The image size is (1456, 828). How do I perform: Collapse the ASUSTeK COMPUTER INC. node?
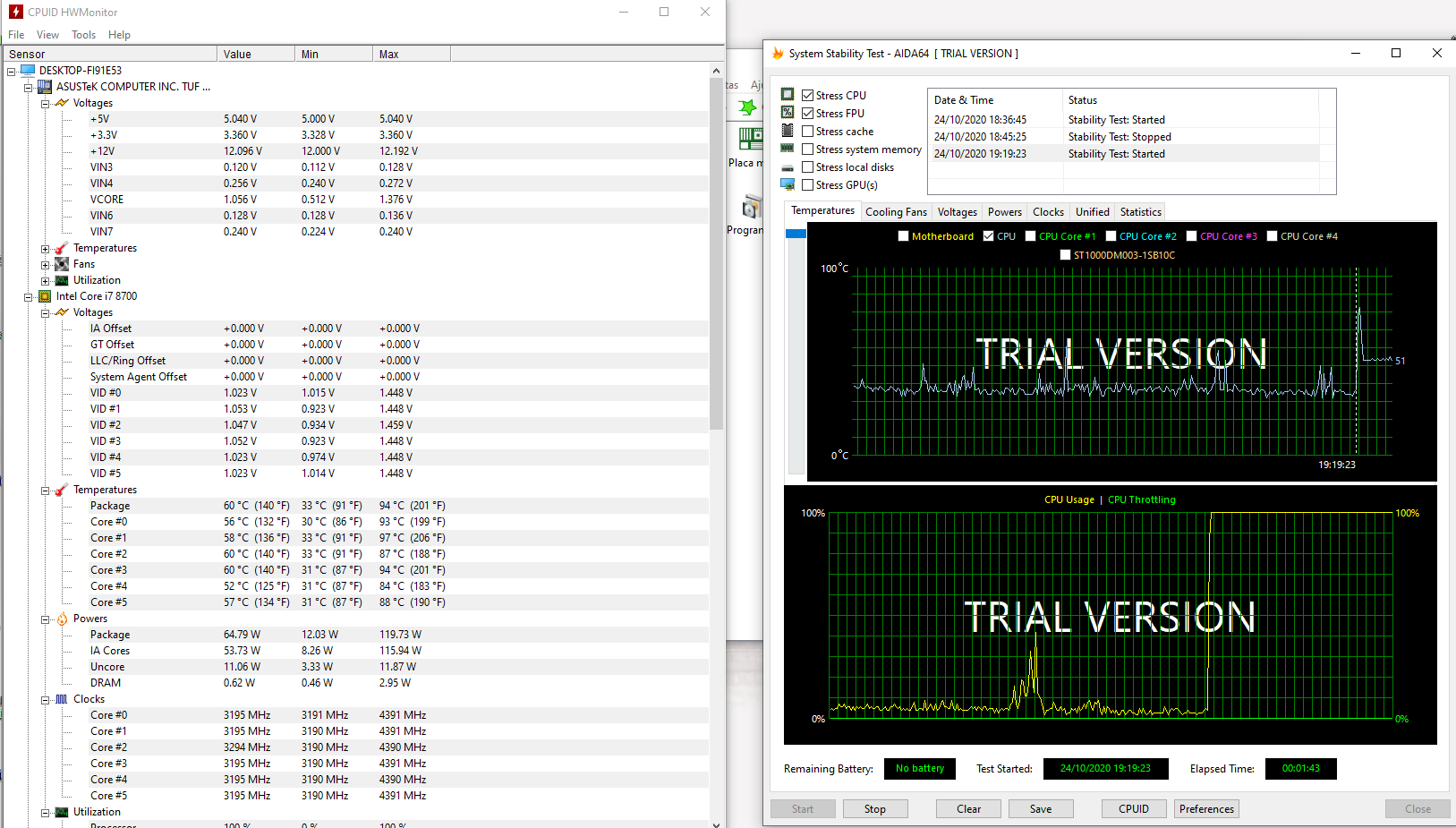(x=28, y=87)
